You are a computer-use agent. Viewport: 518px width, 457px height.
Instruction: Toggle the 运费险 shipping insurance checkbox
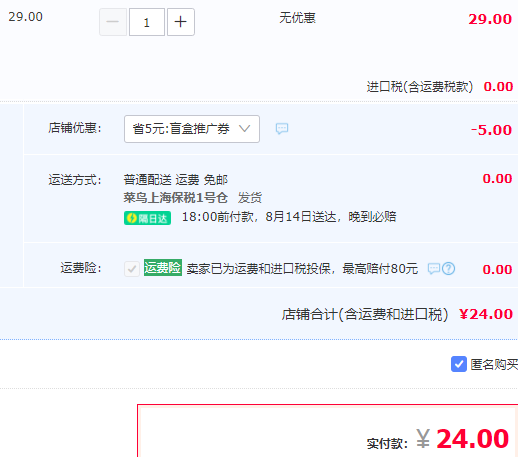click(132, 268)
